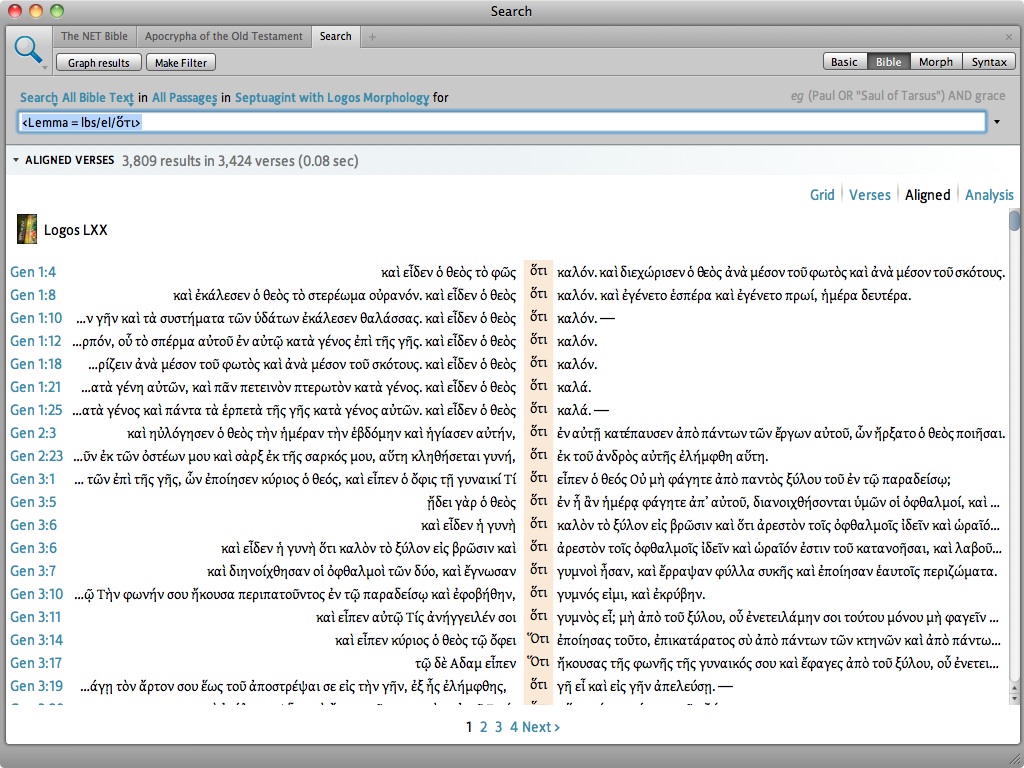Open new tab with plus icon
The width and height of the screenshot is (1024, 768).
(x=373, y=37)
